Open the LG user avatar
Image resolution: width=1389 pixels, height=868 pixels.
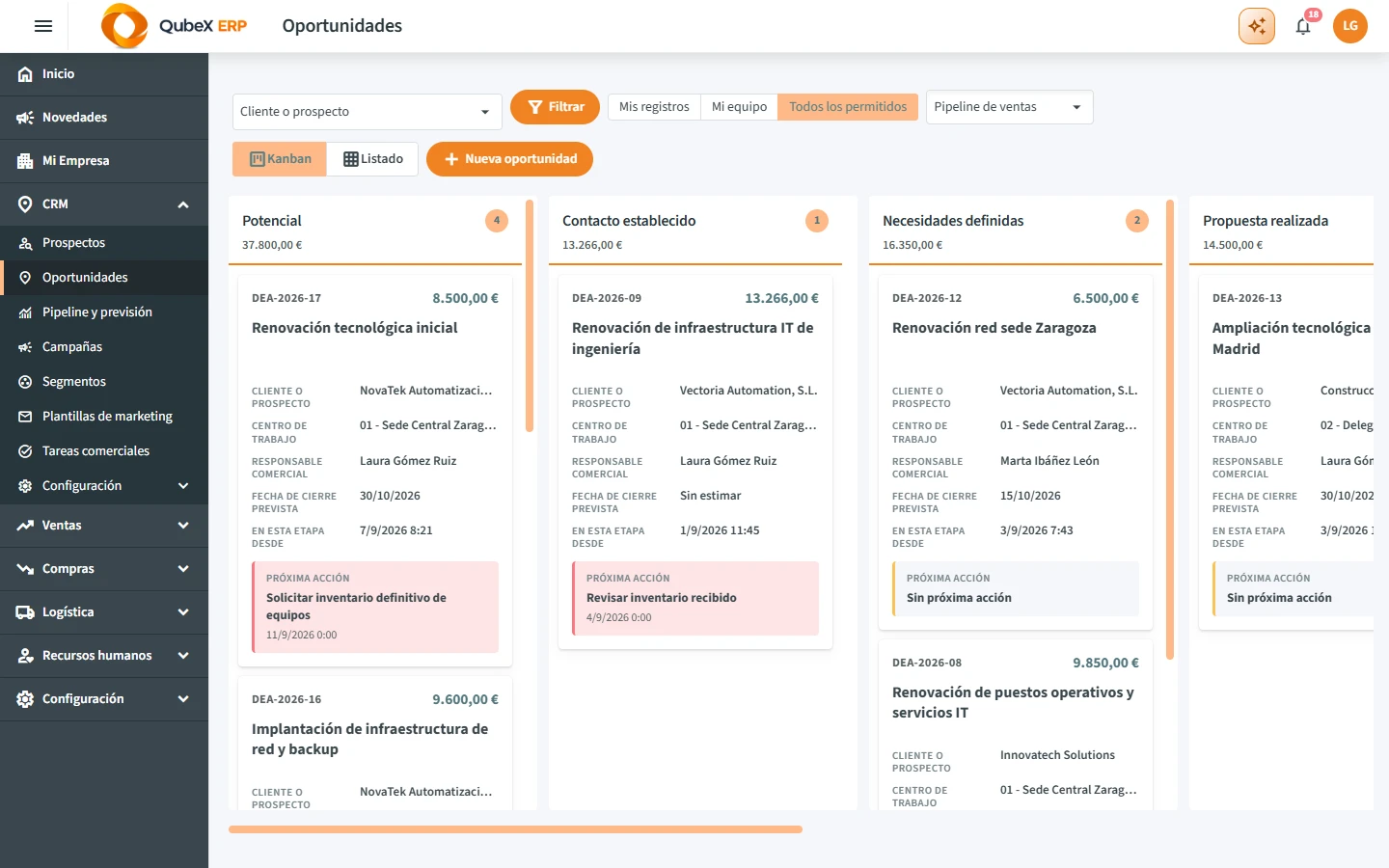coord(1350,26)
